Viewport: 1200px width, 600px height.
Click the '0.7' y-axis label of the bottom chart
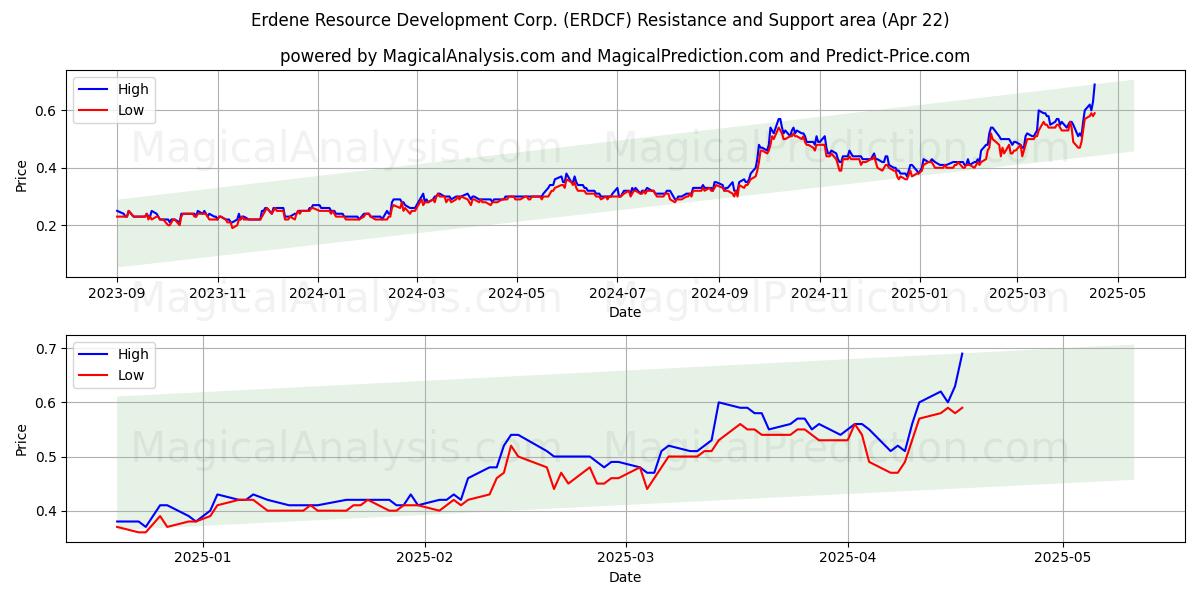(x=48, y=349)
